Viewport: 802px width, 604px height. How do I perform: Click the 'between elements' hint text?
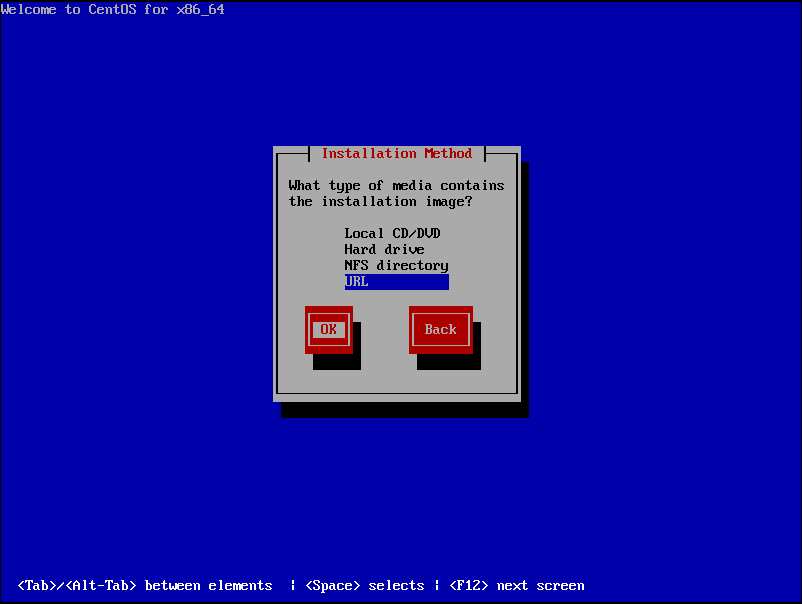208,585
